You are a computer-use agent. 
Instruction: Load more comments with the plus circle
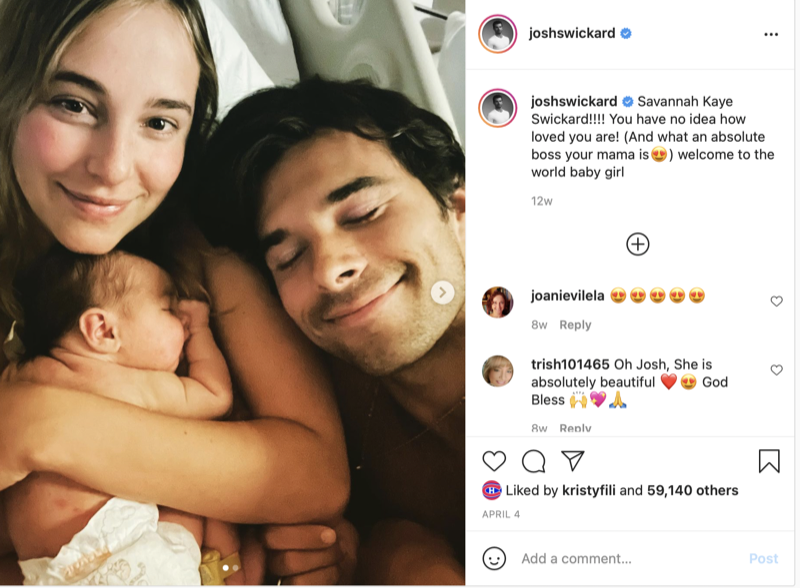tap(638, 244)
